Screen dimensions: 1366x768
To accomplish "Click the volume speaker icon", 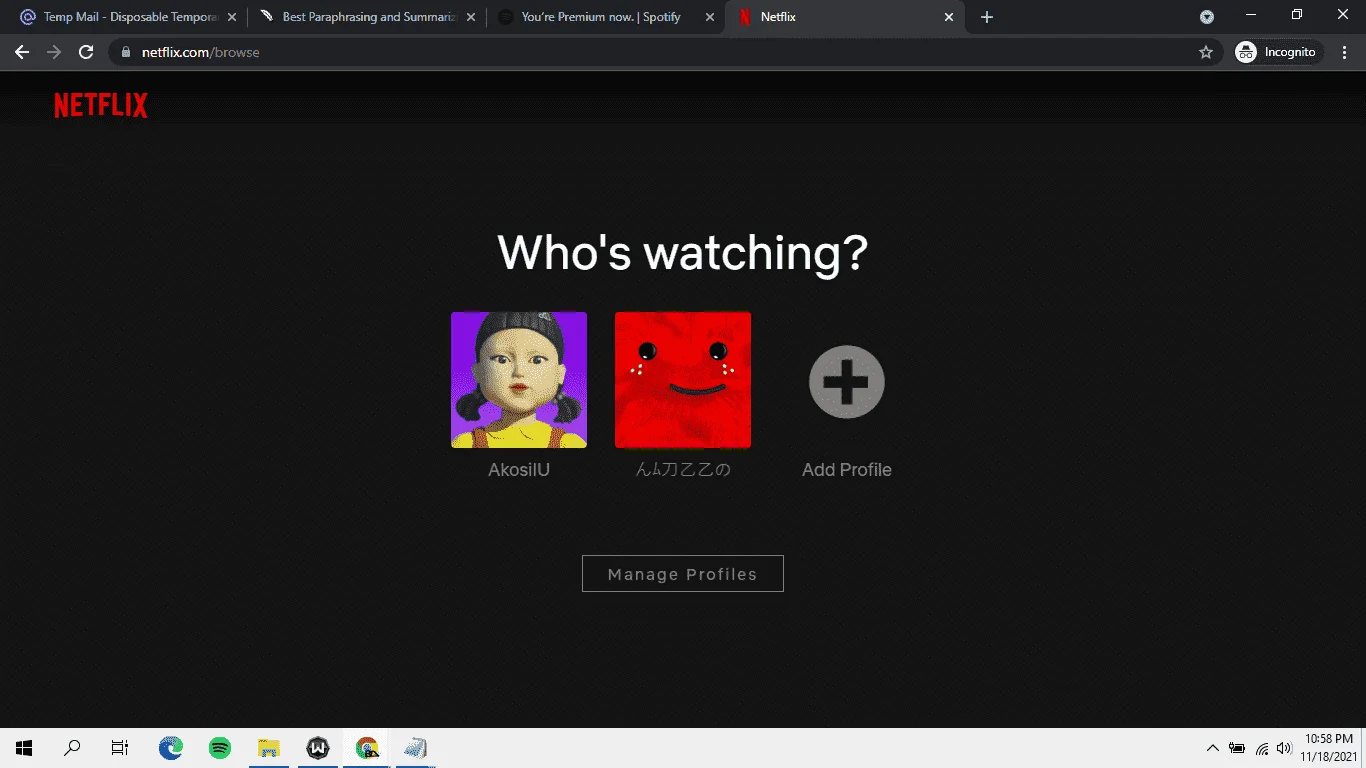I will [1285, 748].
